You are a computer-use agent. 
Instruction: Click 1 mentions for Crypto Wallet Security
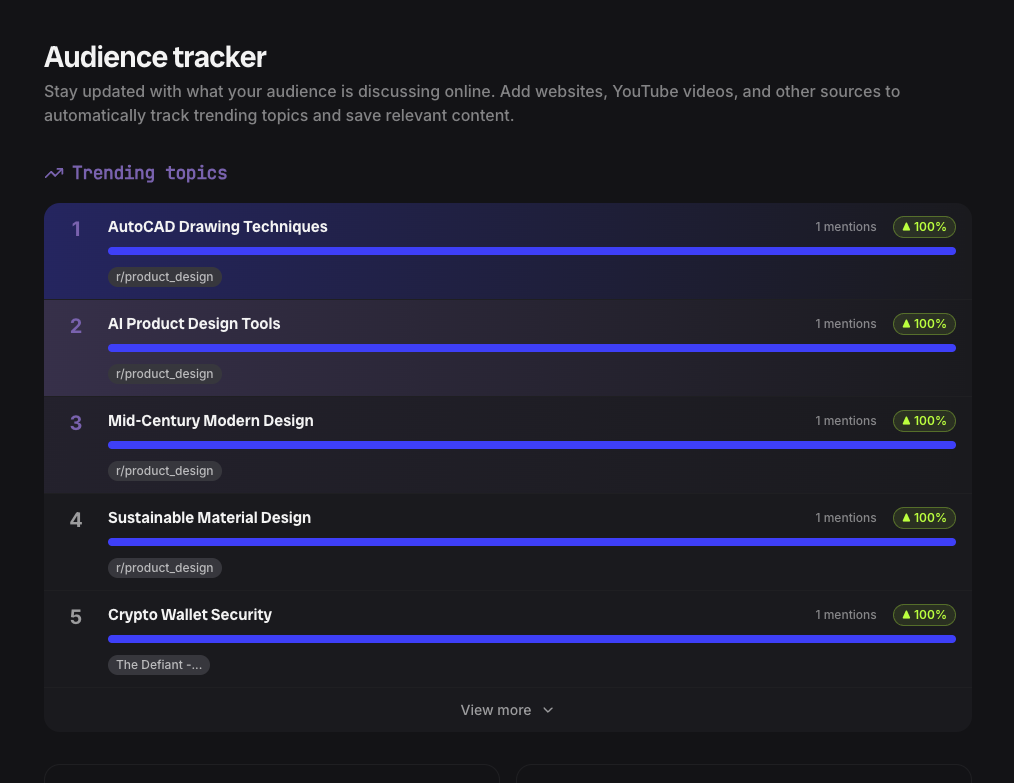click(846, 615)
